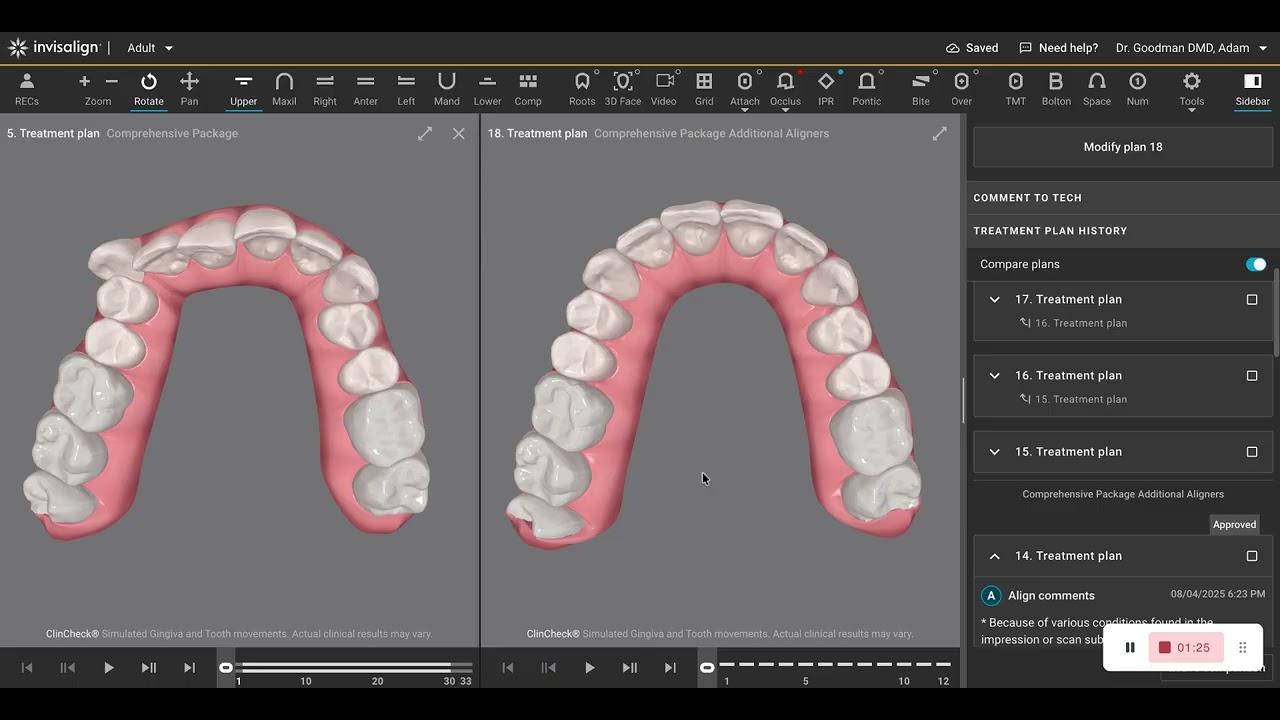Screen dimensions: 1280x720
Task: Toggle the Roots display
Action: tap(582, 88)
